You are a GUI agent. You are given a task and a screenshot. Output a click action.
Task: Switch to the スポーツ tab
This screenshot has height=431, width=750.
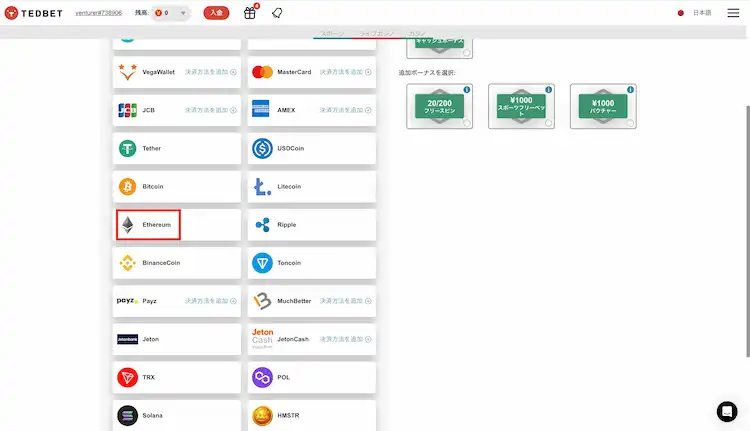332,33
